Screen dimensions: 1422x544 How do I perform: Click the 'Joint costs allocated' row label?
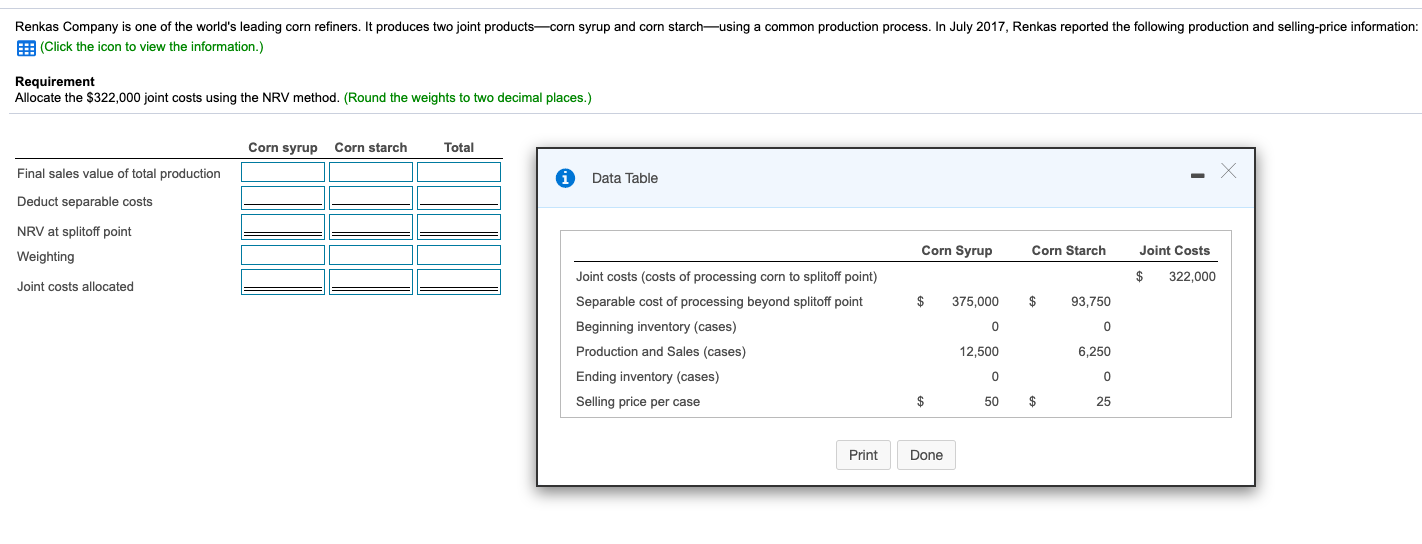pos(75,286)
